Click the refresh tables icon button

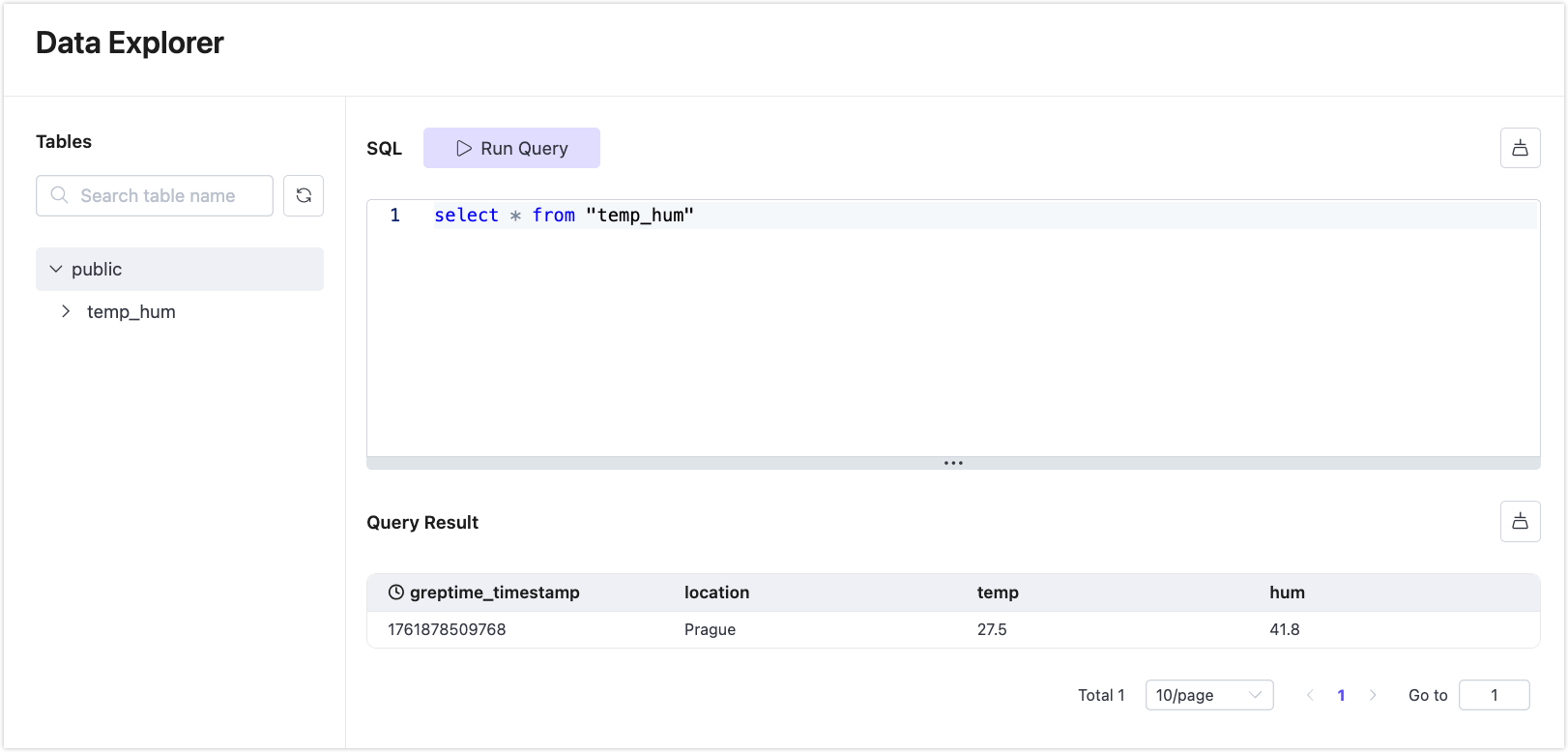[304, 195]
